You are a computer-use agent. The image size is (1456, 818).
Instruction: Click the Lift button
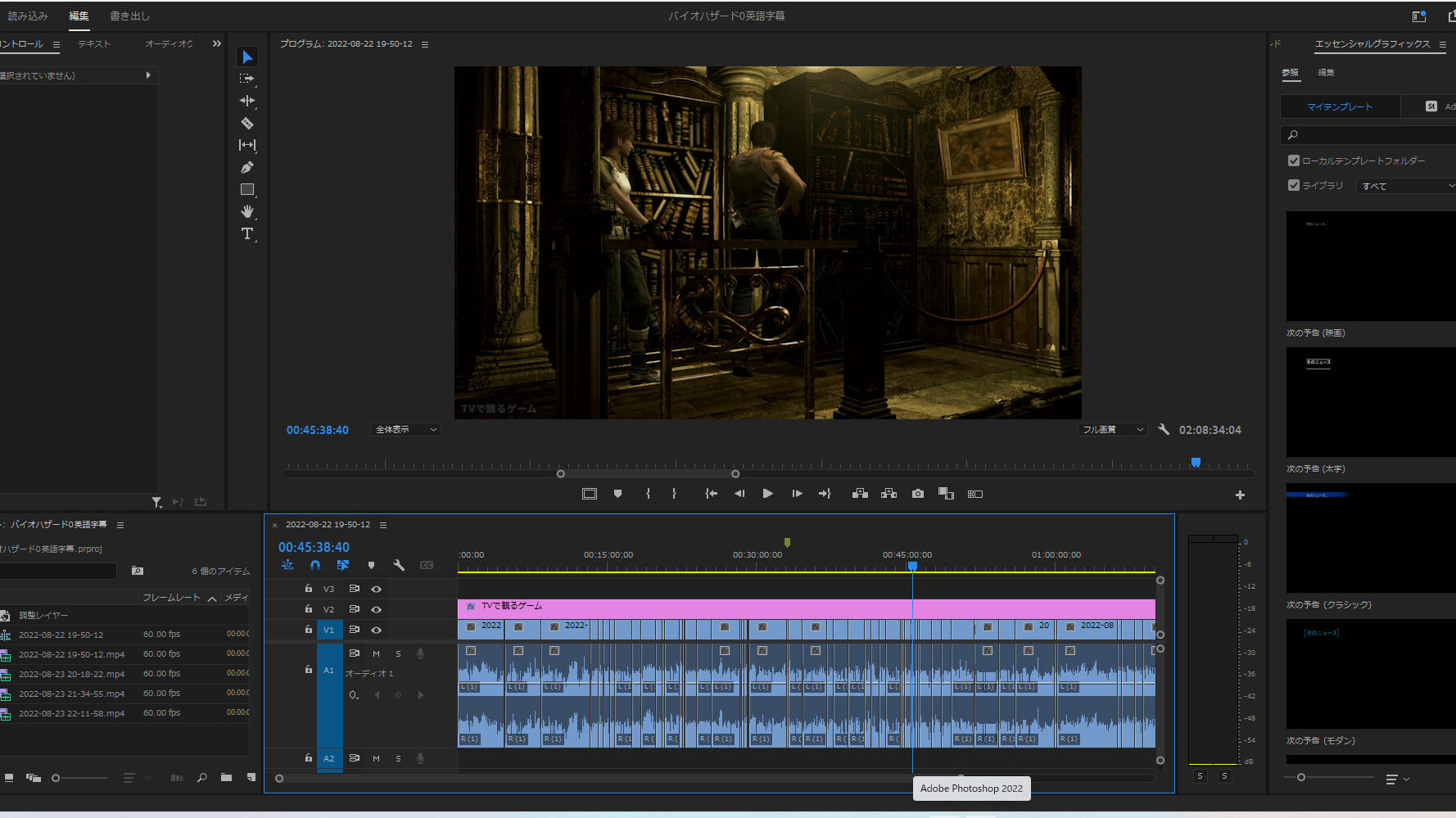pyautogui.click(x=860, y=494)
